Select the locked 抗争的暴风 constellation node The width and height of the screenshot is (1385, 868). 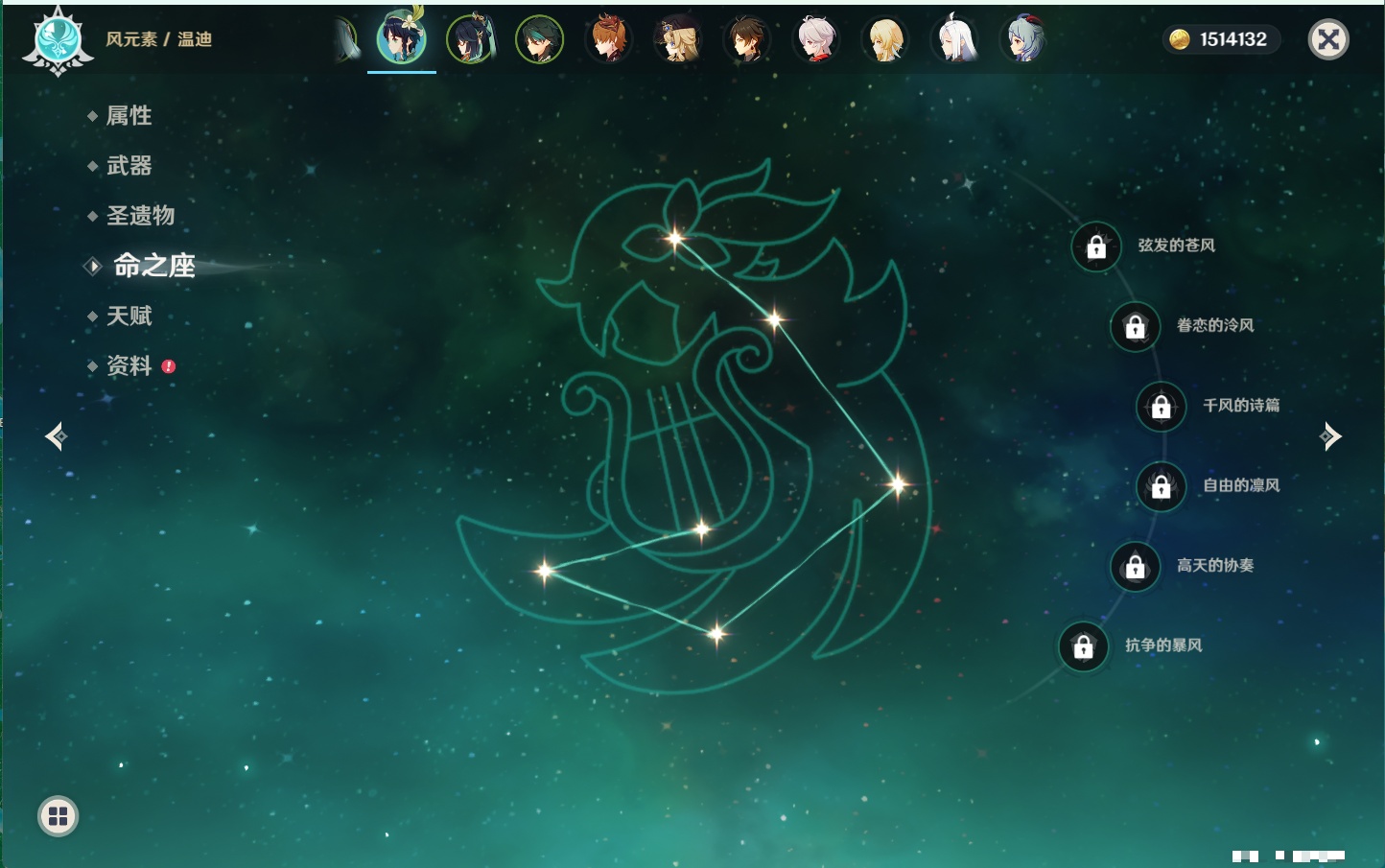(1084, 646)
